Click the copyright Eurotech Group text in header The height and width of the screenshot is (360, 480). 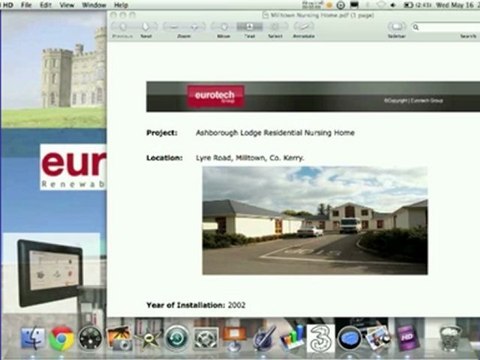(x=413, y=100)
